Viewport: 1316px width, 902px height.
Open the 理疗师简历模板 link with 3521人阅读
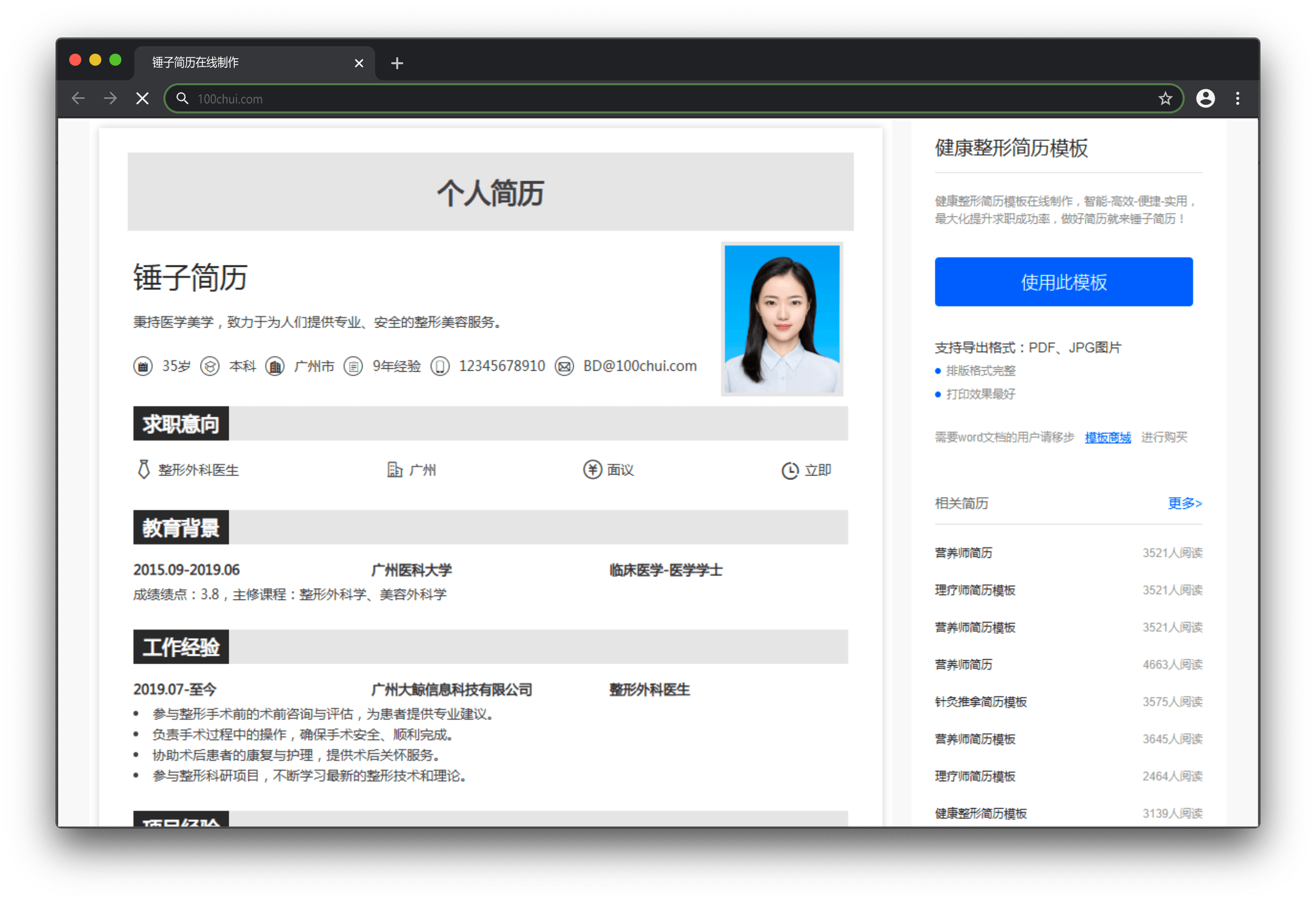(x=975, y=590)
